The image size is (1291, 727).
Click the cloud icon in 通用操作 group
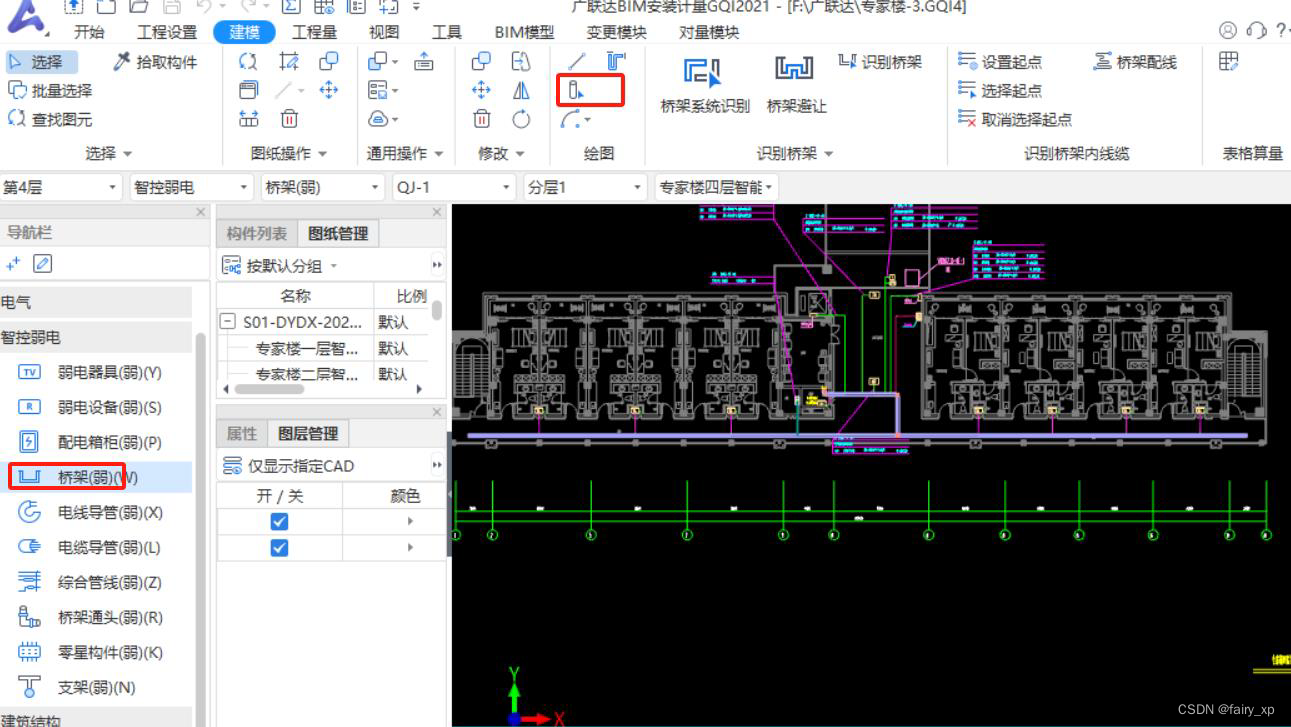tap(382, 119)
